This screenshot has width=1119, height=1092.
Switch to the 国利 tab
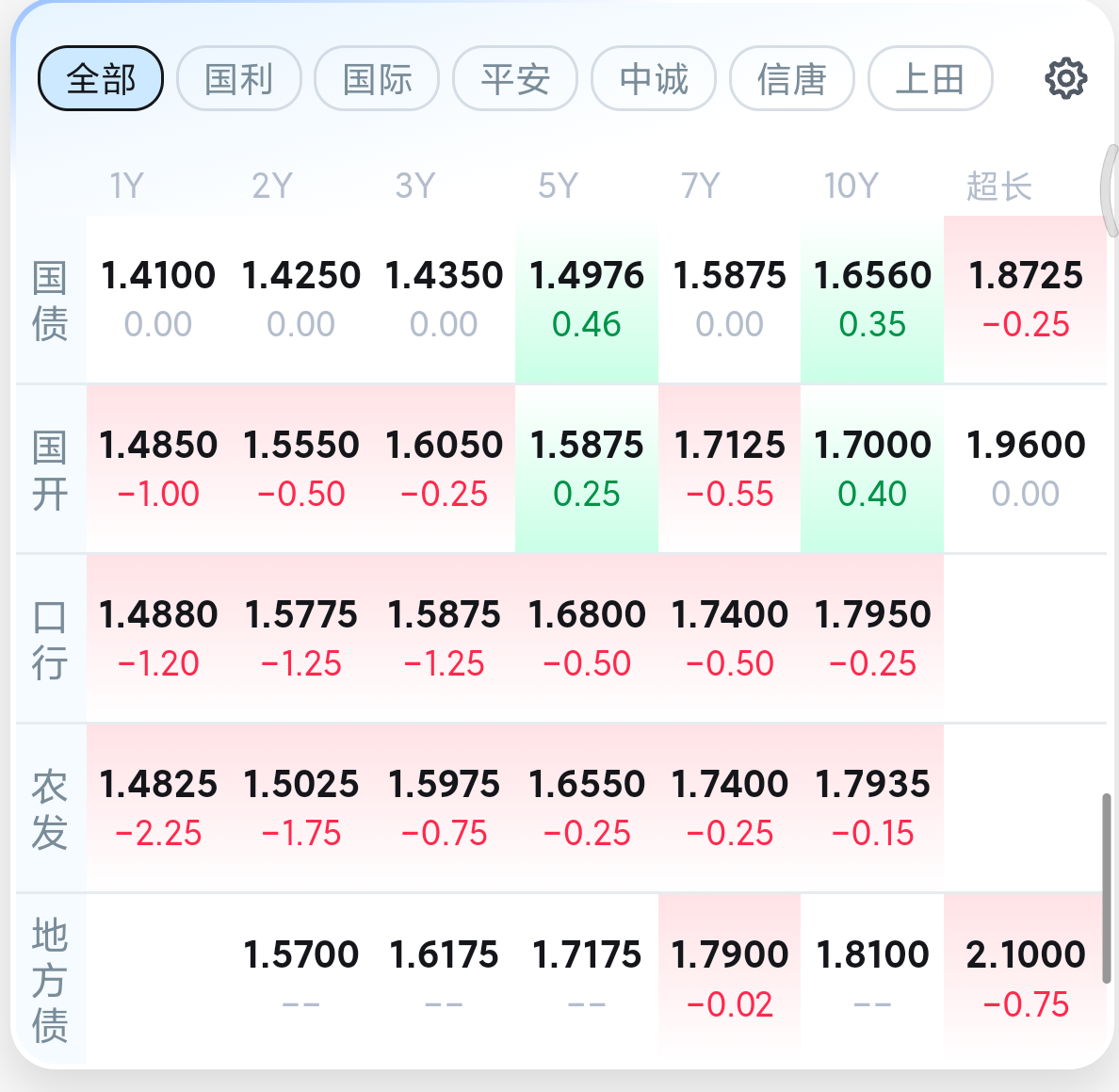(x=239, y=78)
